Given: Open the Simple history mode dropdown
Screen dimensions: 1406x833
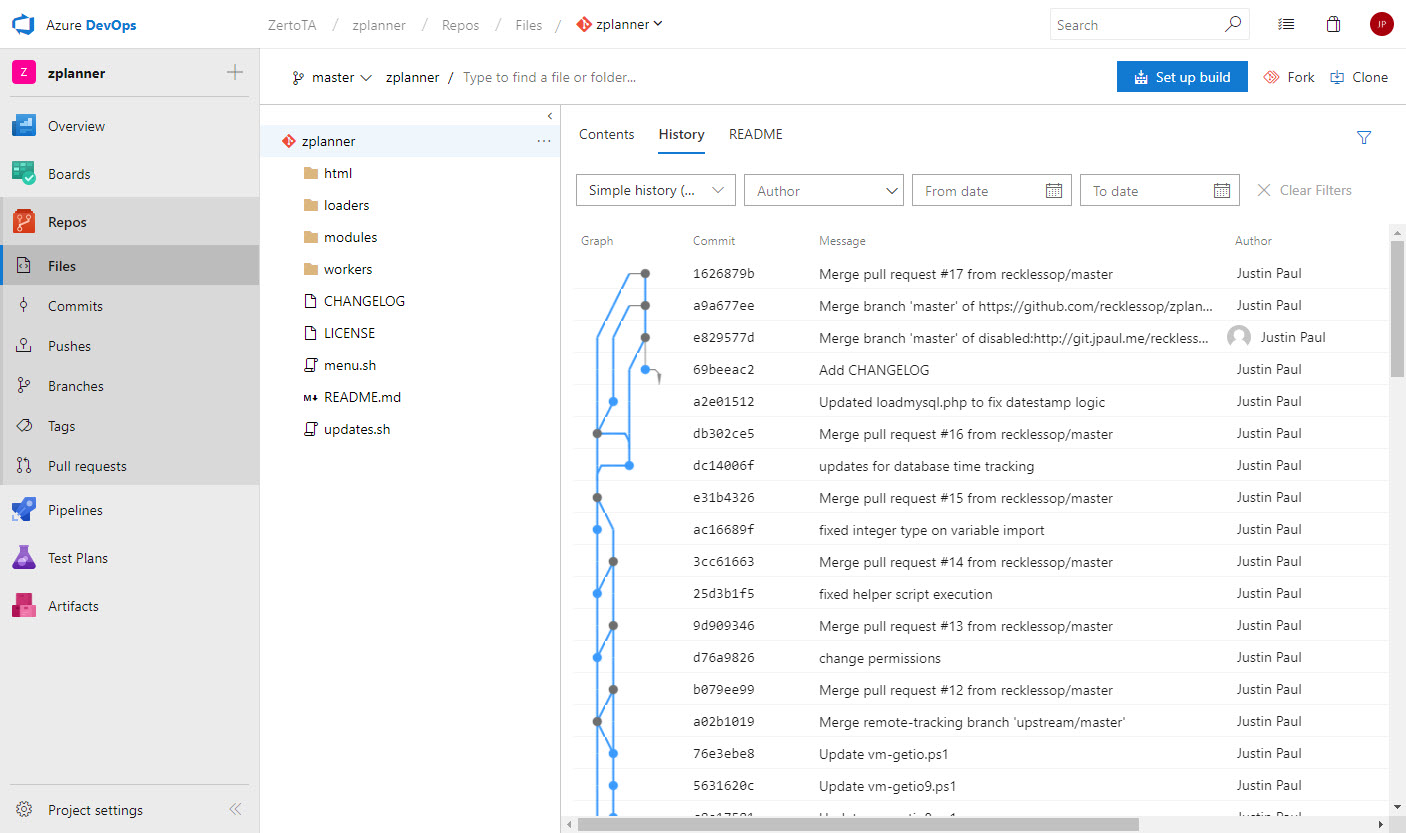Looking at the screenshot, I should tap(656, 190).
